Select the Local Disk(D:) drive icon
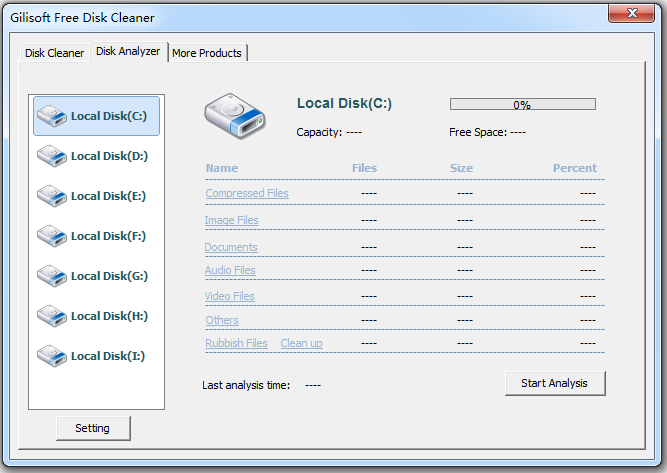The width and height of the screenshot is (667, 473). [x=51, y=156]
